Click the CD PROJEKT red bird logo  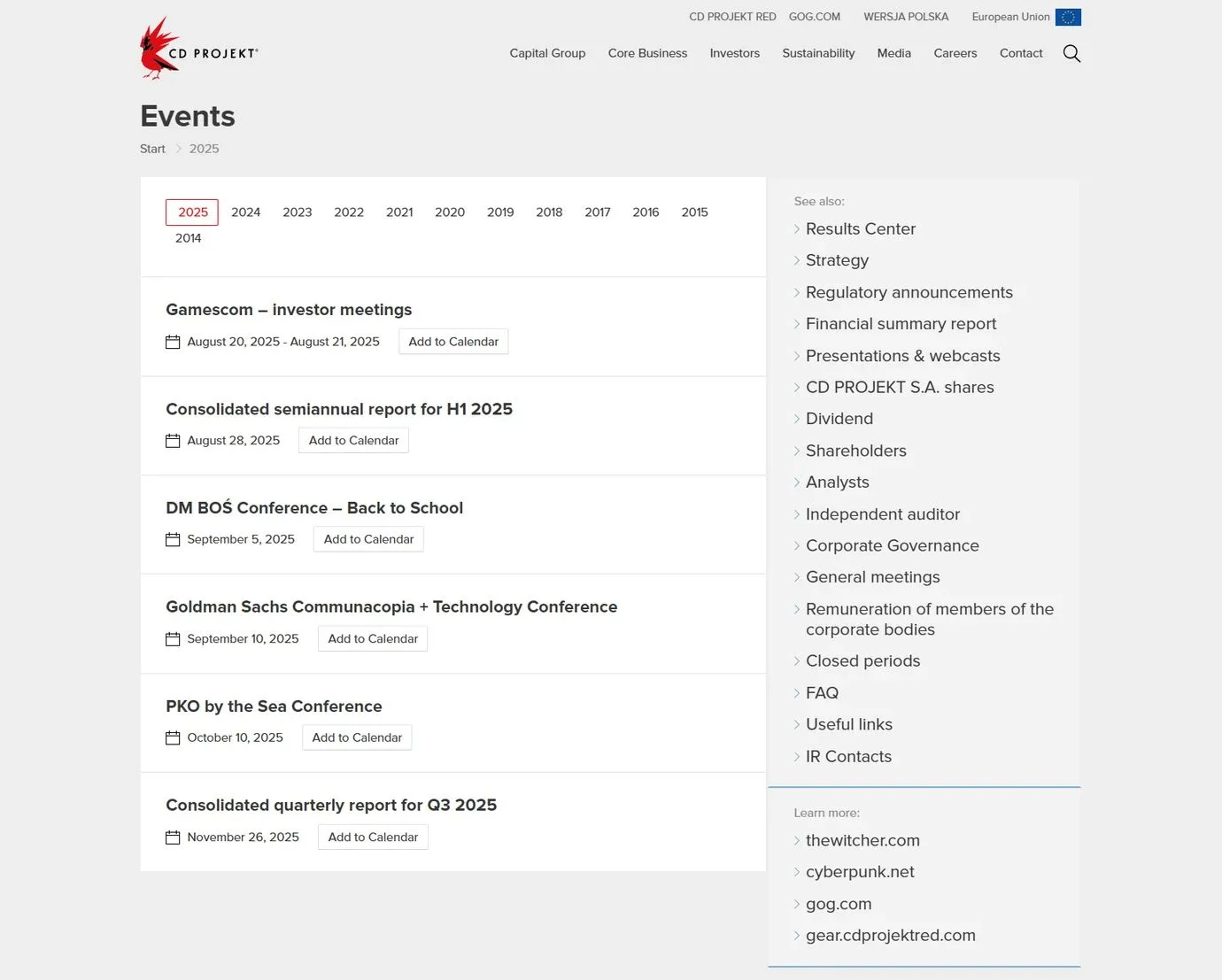pos(198,49)
